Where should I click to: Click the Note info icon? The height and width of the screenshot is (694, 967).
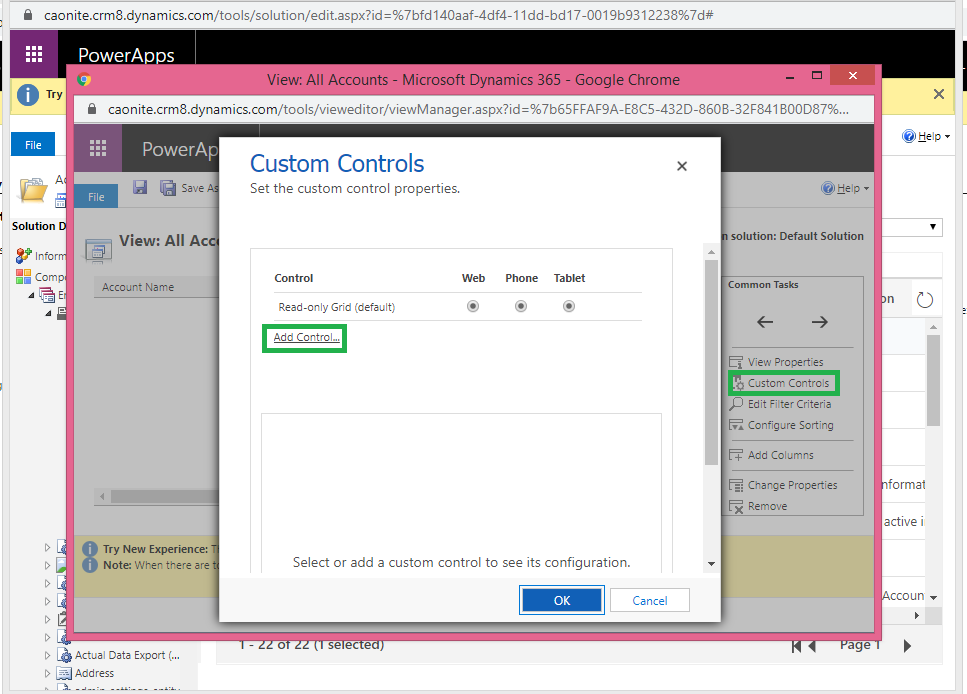90,564
